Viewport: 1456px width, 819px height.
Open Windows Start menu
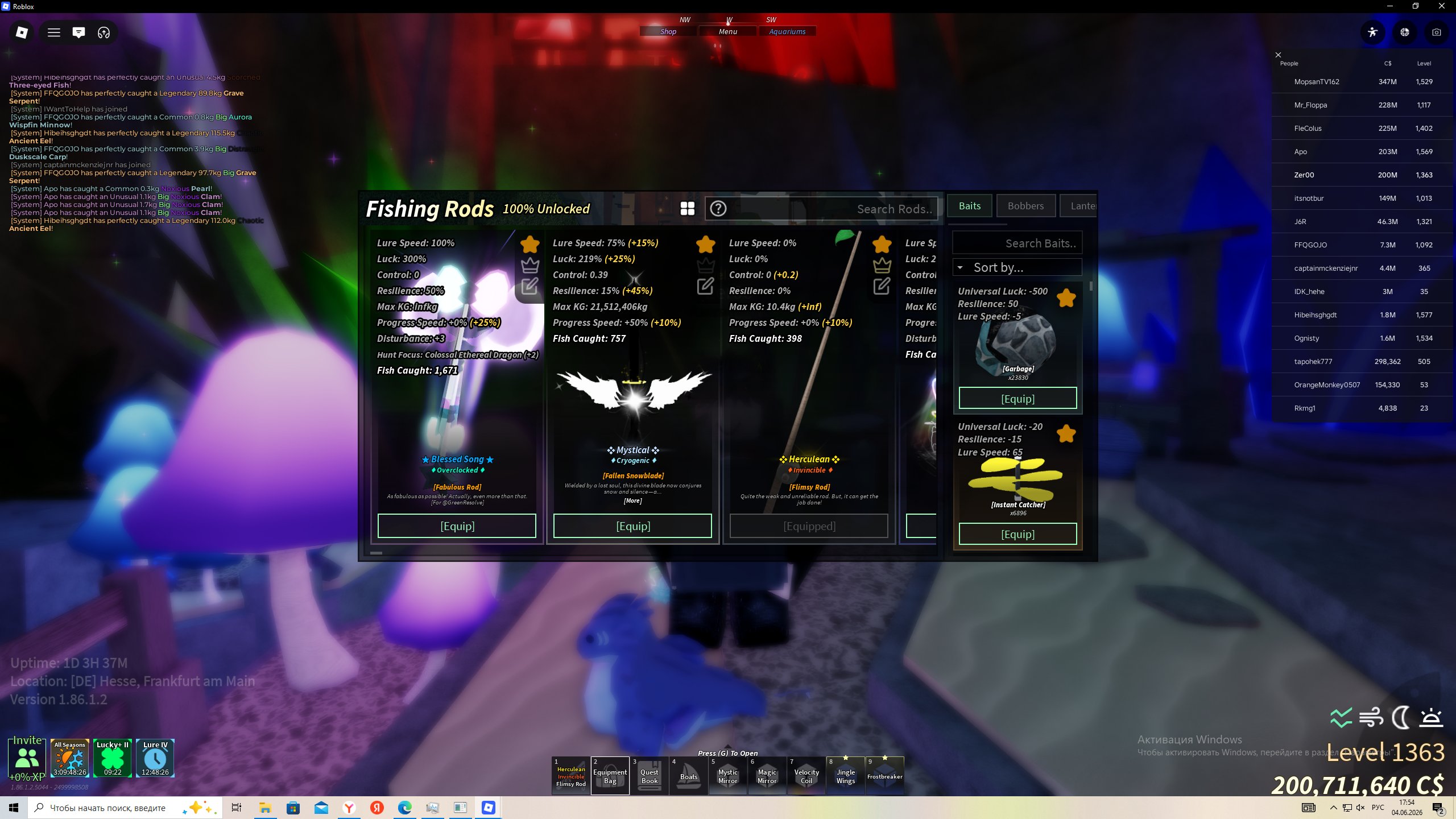point(14,808)
